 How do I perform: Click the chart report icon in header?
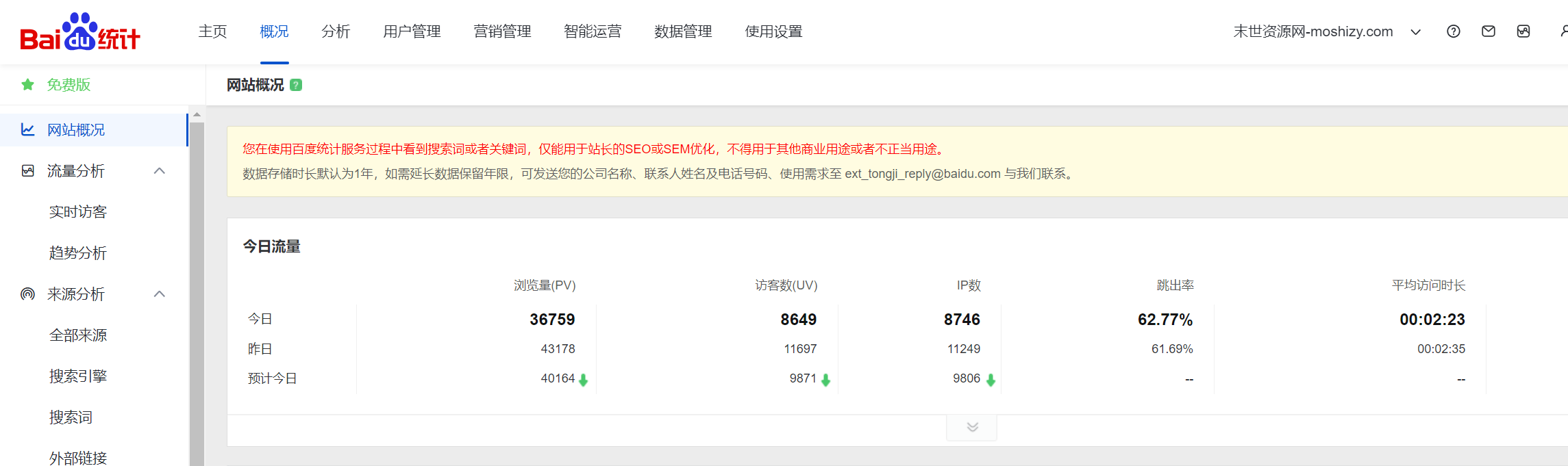tap(1523, 31)
